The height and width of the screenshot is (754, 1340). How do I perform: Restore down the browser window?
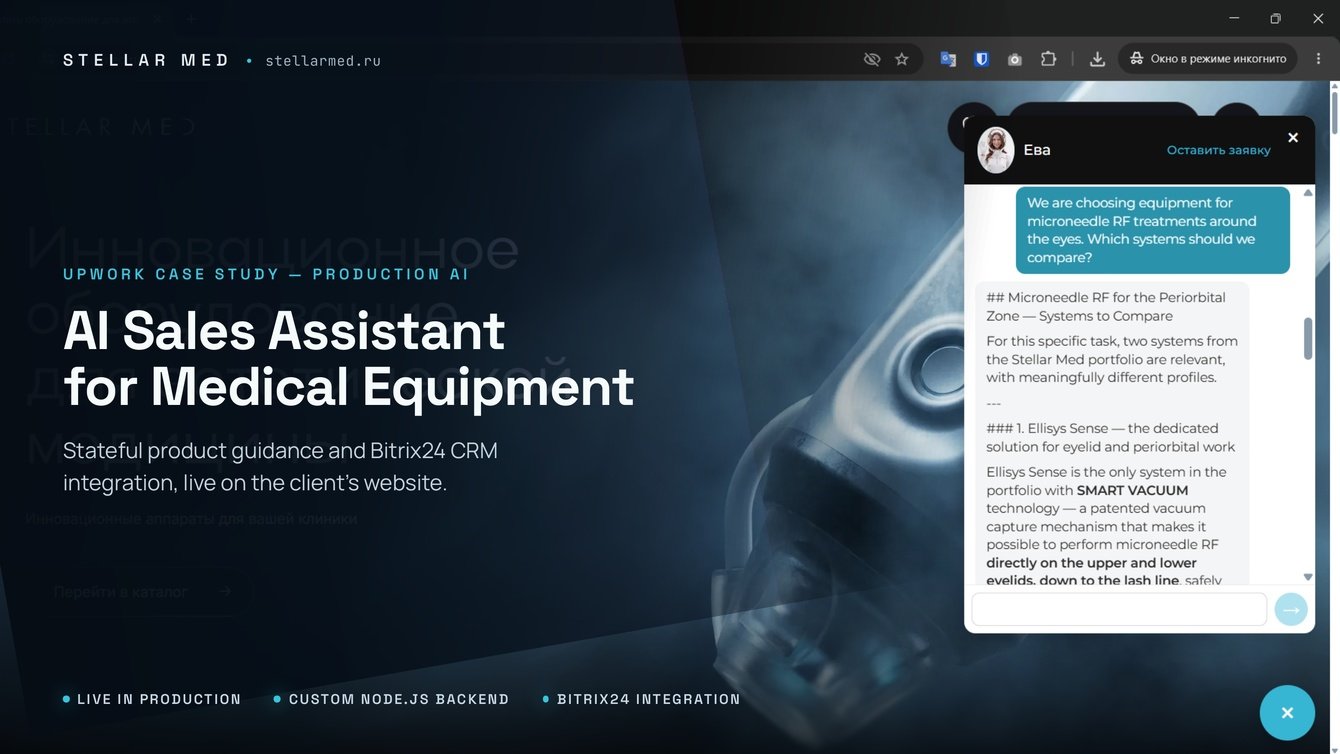click(x=1275, y=18)
